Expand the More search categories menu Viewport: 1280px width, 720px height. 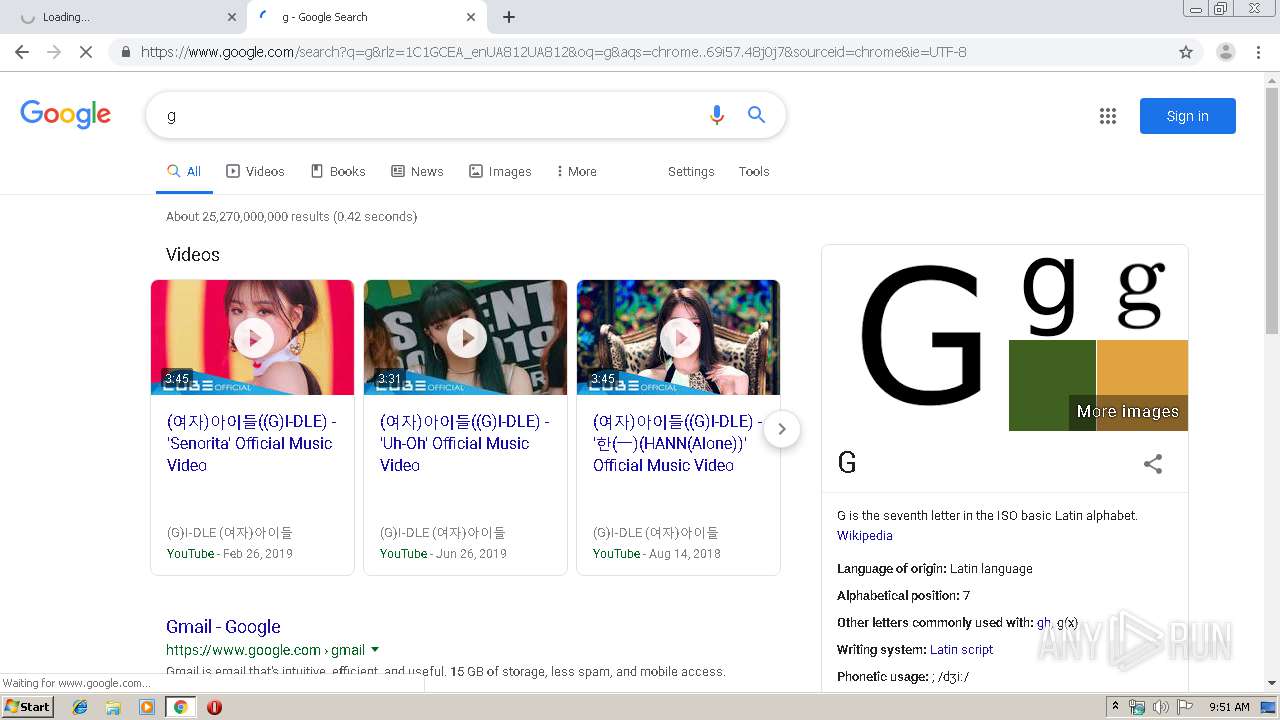(x=576, y=172)
